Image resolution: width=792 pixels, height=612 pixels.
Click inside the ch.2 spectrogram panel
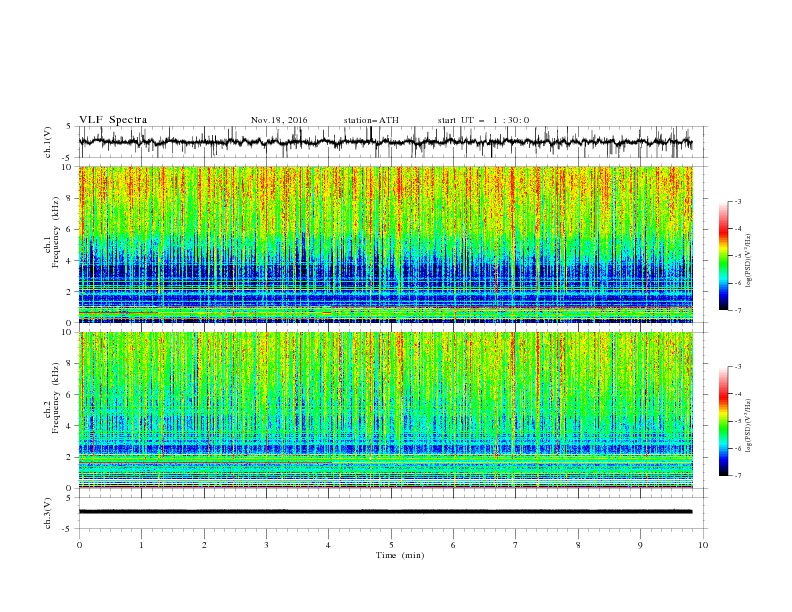[x=385, y=410]
